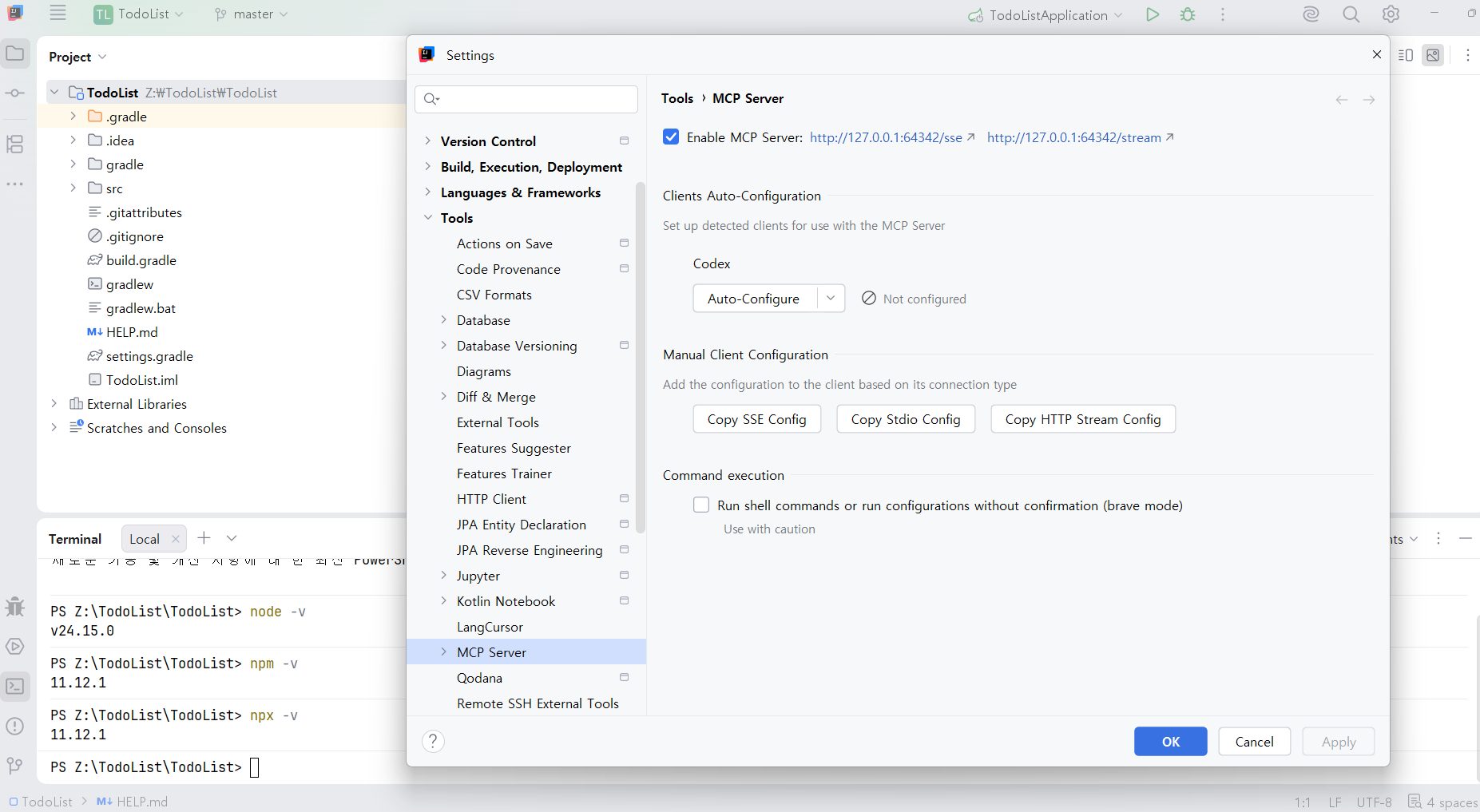Click Copy Stdio Config button

(x=906, y=419)
